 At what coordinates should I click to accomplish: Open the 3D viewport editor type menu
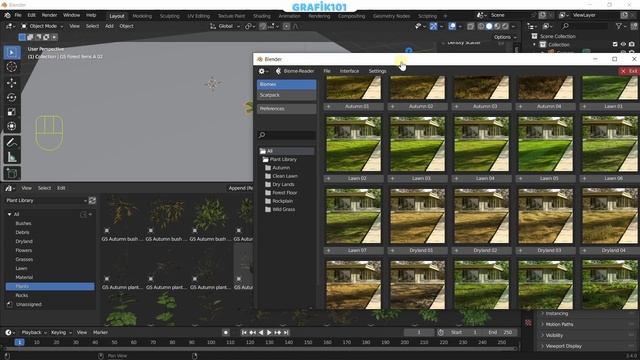point(10,26)
